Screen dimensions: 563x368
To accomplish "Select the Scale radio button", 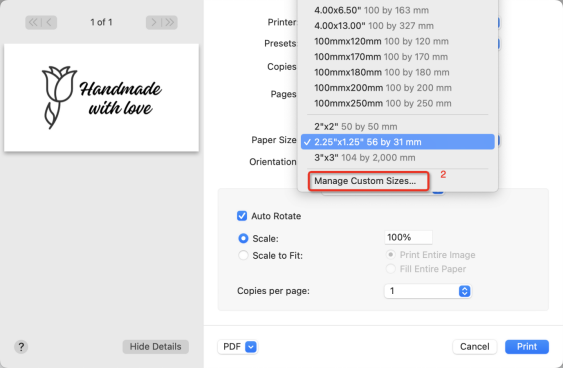I will (x=243, y=238).
